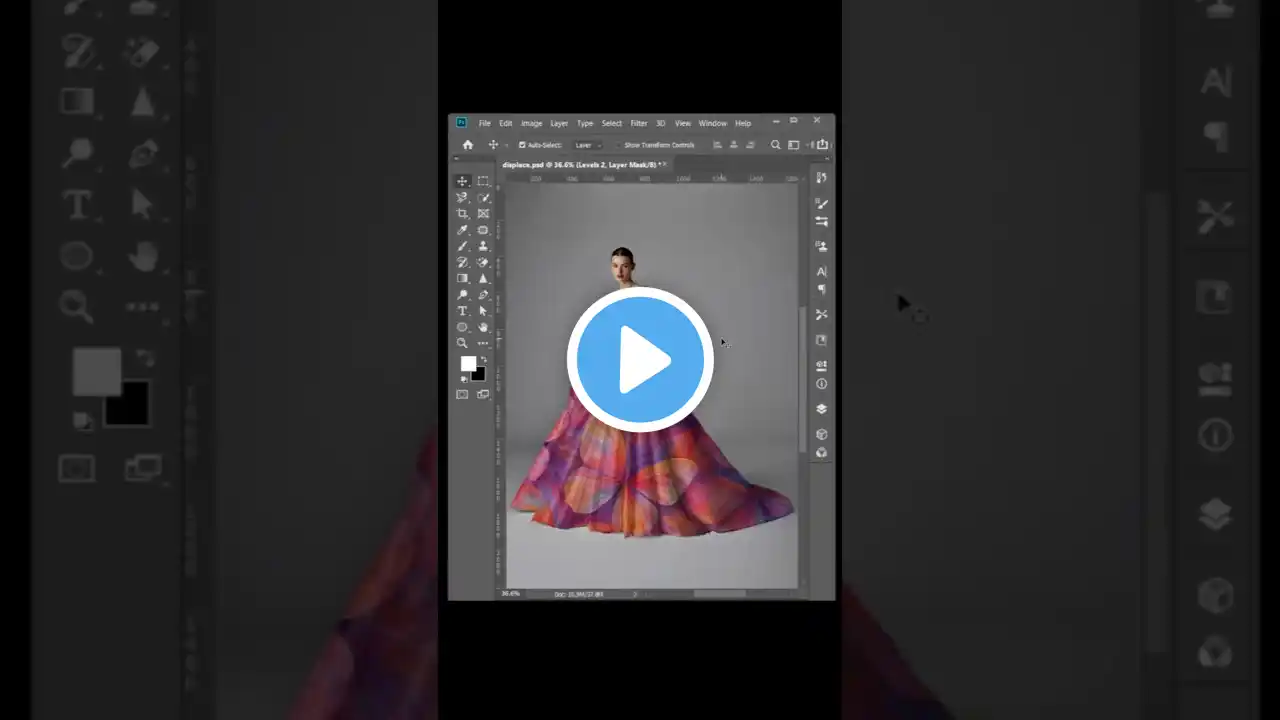Activate the Type tool
This screenshot has width=1280, height=720.
[x=462, y=310]
